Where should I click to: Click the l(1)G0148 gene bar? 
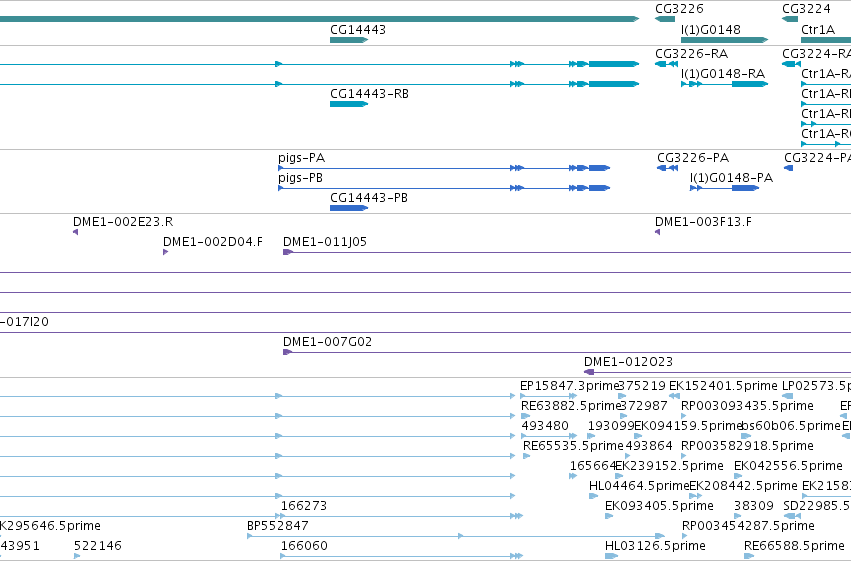click(x=725, y=40)
